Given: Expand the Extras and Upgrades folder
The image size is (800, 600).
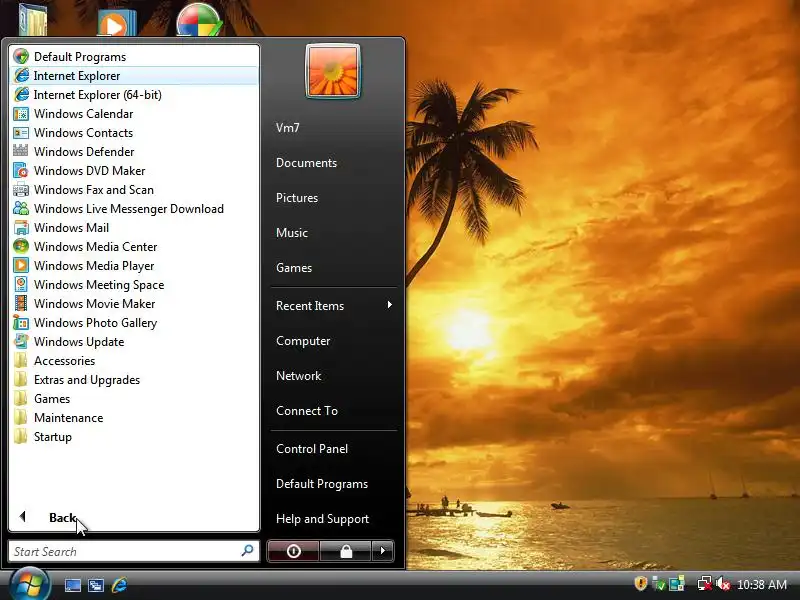Looking at the screenshot, I should click(134, 380).
